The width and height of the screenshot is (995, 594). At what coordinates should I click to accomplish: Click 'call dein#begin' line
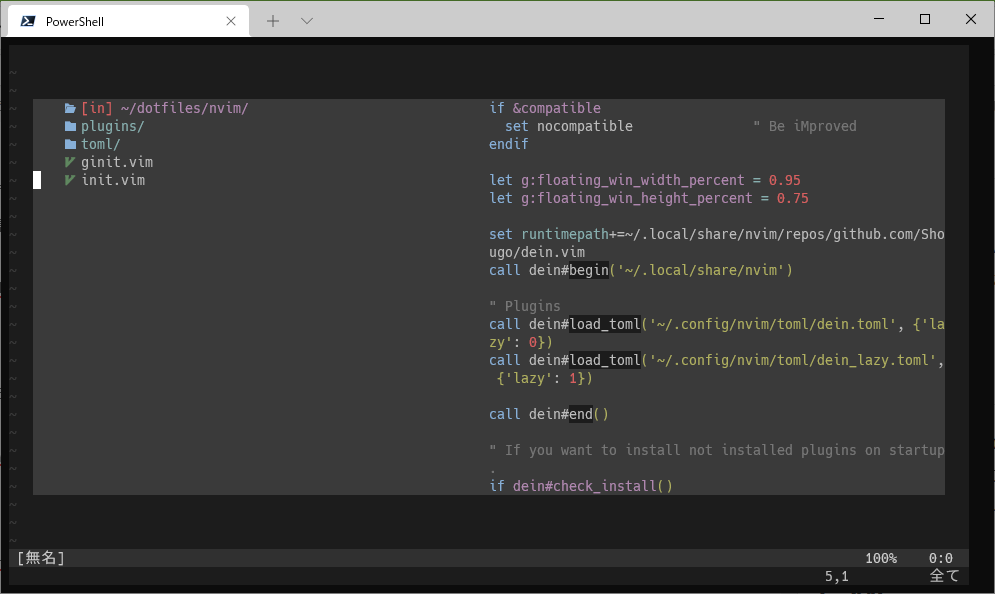pyautogui.click(x=640, y=270)
